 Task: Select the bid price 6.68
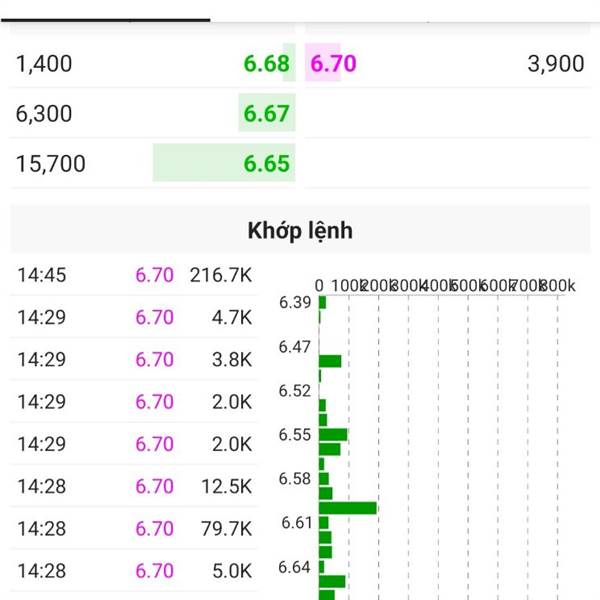(x=267, y=64)
